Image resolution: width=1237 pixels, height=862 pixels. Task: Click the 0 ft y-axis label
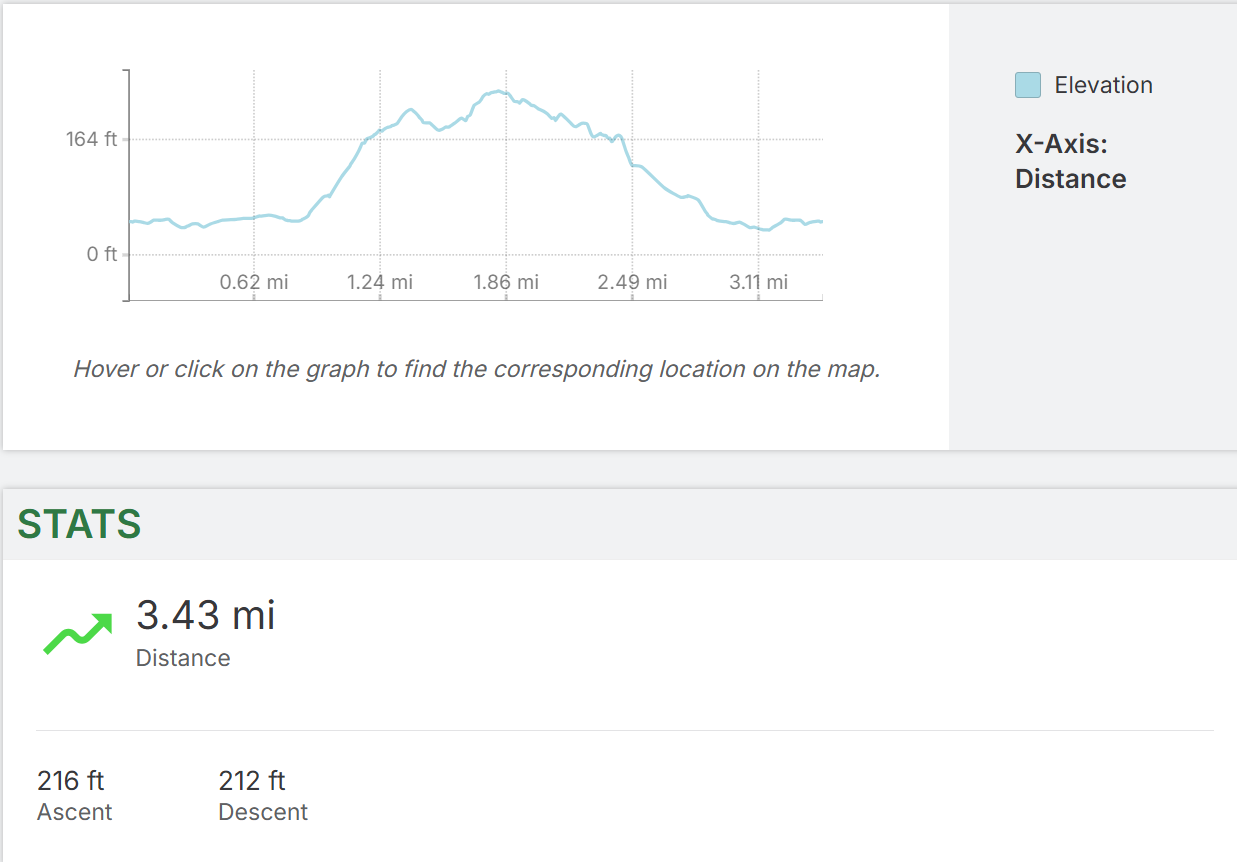tap(103, 254)
